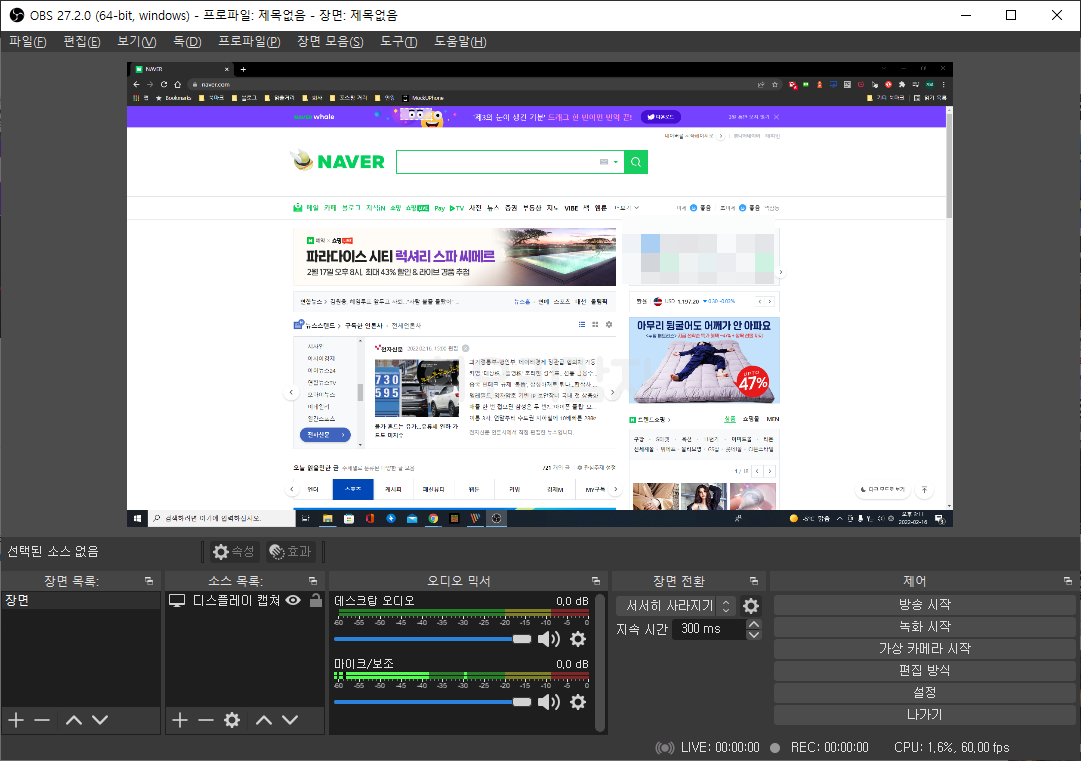Open the 장면 모음(S) menu
The image size is (1081, 761).
click(330, 41)
